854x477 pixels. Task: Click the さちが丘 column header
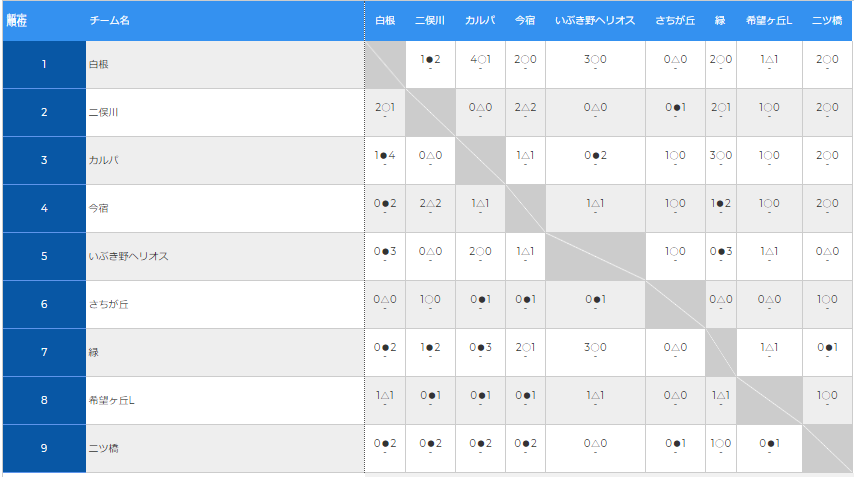(675, 21)
